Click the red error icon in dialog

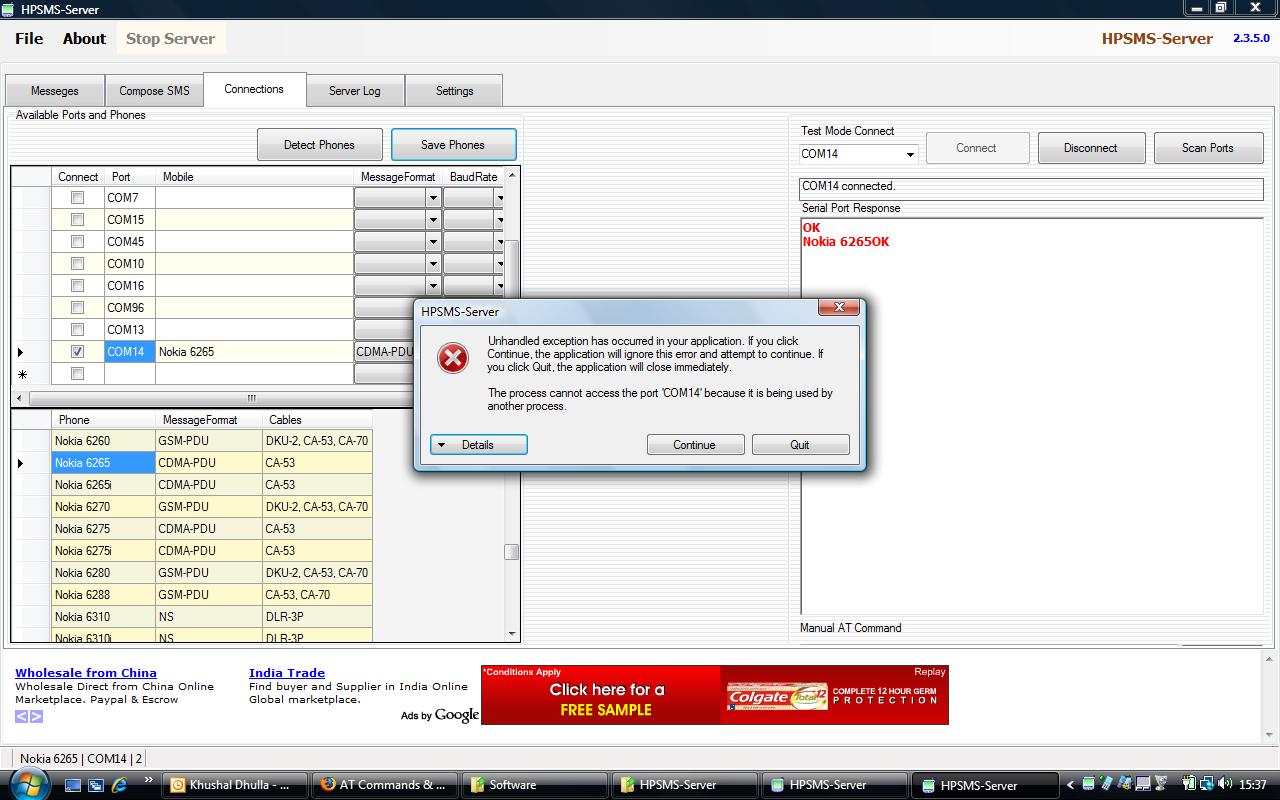(453, 358)
